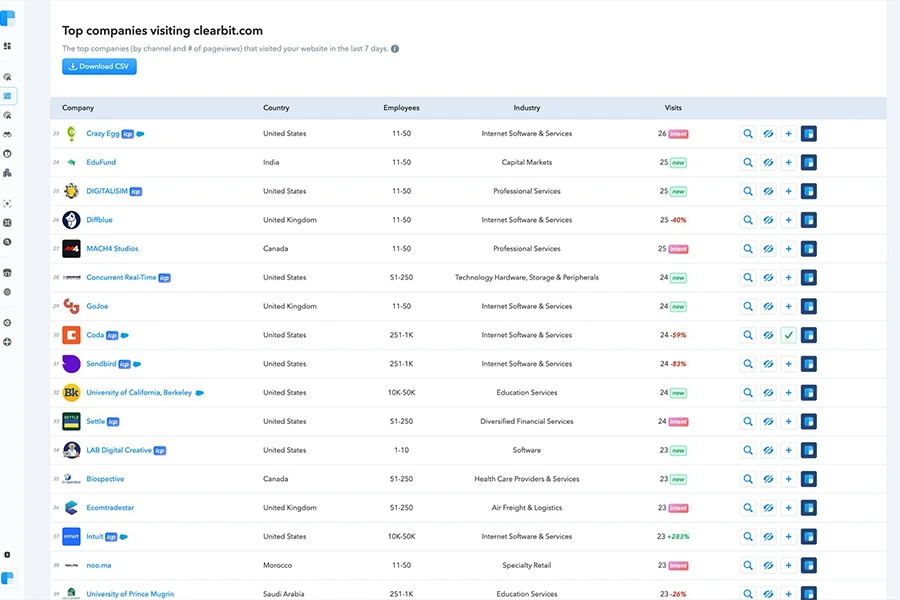Open the EduFund company link
This screenshot has width=900, height=600.
101,162
